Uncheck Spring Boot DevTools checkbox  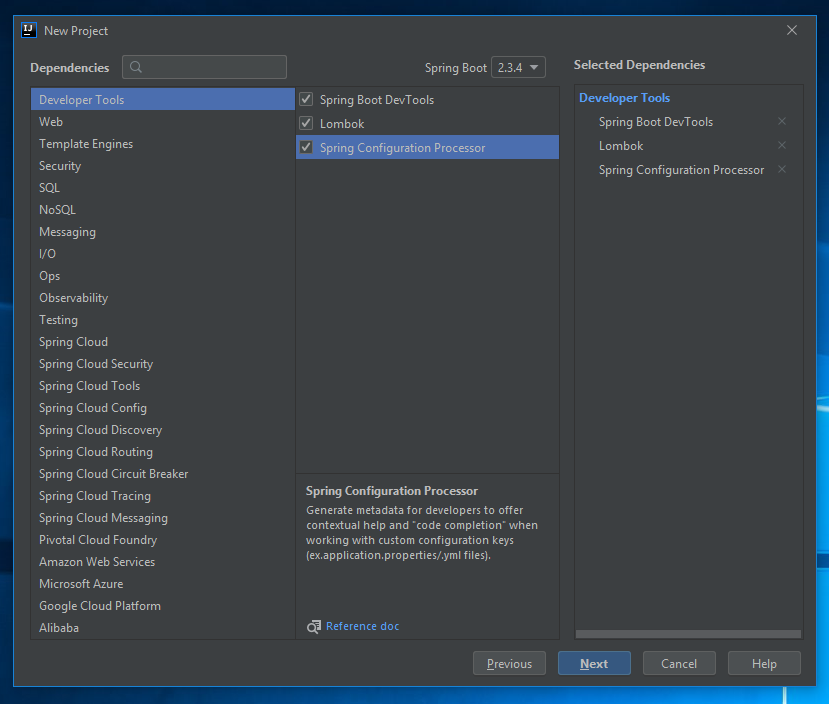click(306, 99)
